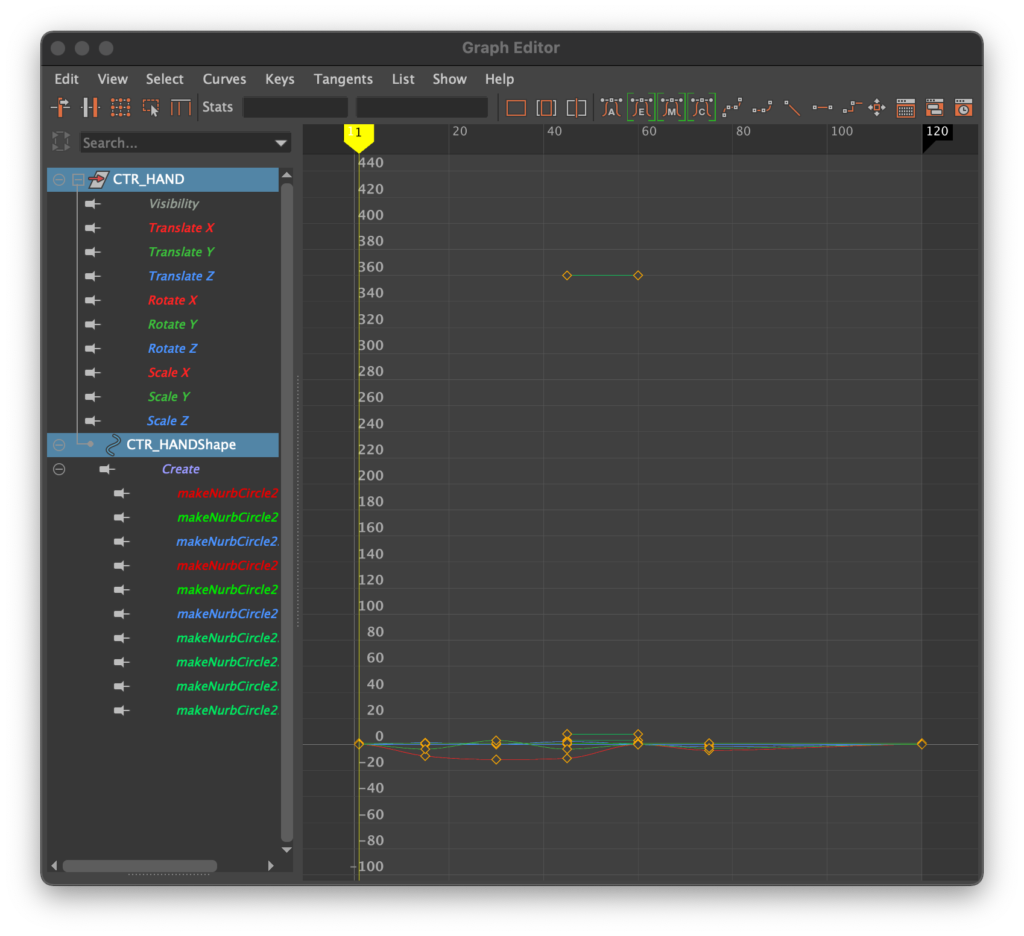Set Auto tangents with the A icon
This screenshot has width=1024, height=936.
[611, 107]
